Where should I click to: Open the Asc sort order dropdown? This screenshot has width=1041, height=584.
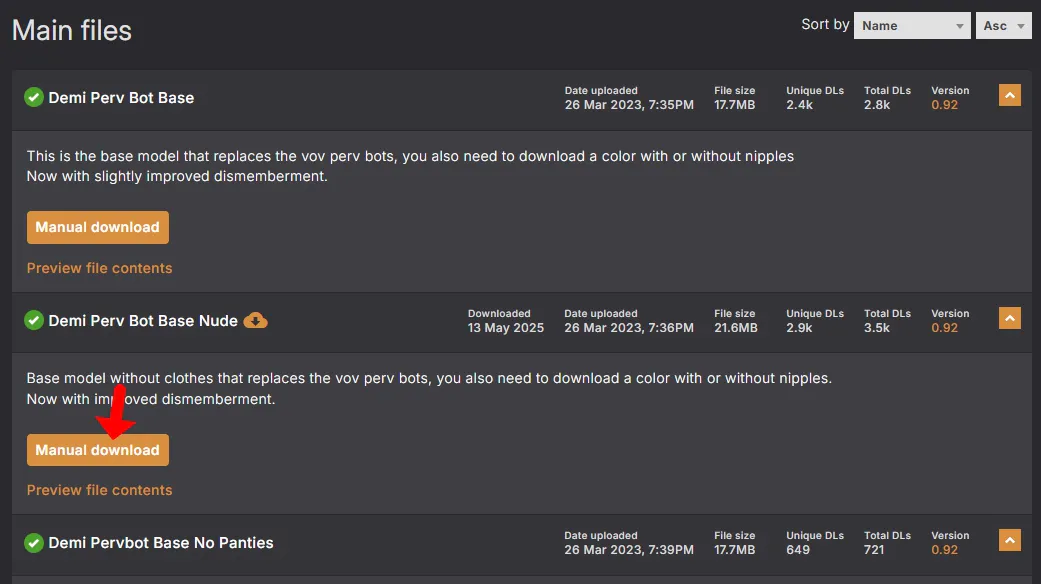point(1003,26)
